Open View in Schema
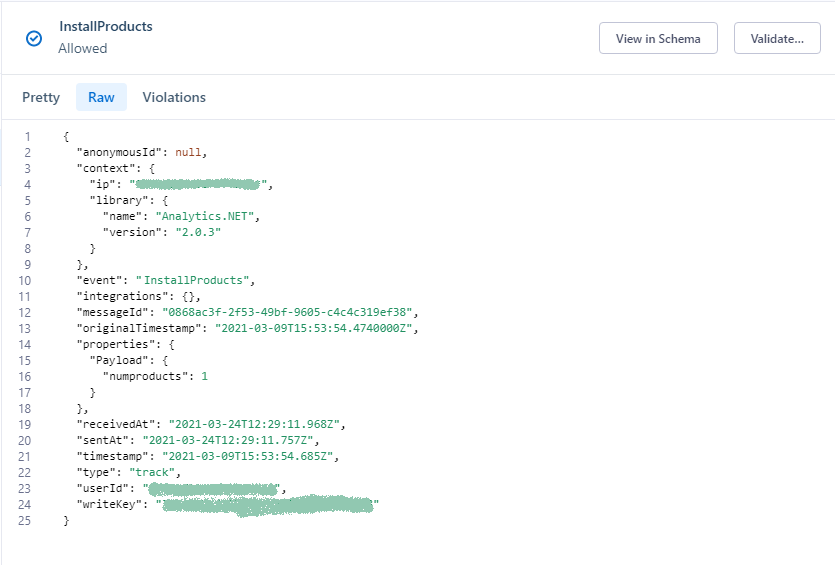Image resolution: width=835 pixels, height=565 pixels. pyautogui.click(x=658, y=38)
